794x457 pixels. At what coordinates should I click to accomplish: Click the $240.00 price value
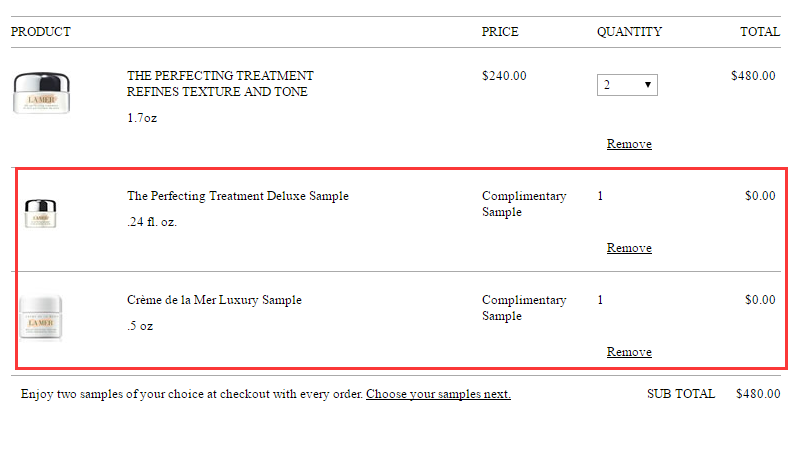[x=504, y=76]
